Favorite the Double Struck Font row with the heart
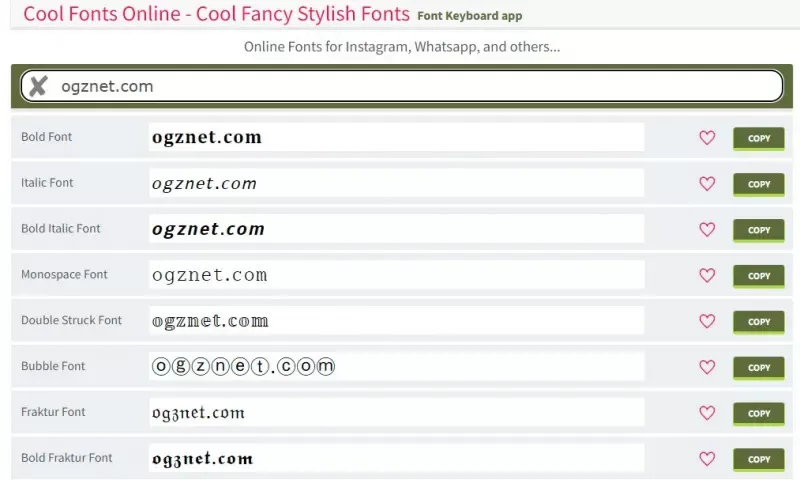The width and height of the screenshot is (800, 480). [x=707, y=321]
